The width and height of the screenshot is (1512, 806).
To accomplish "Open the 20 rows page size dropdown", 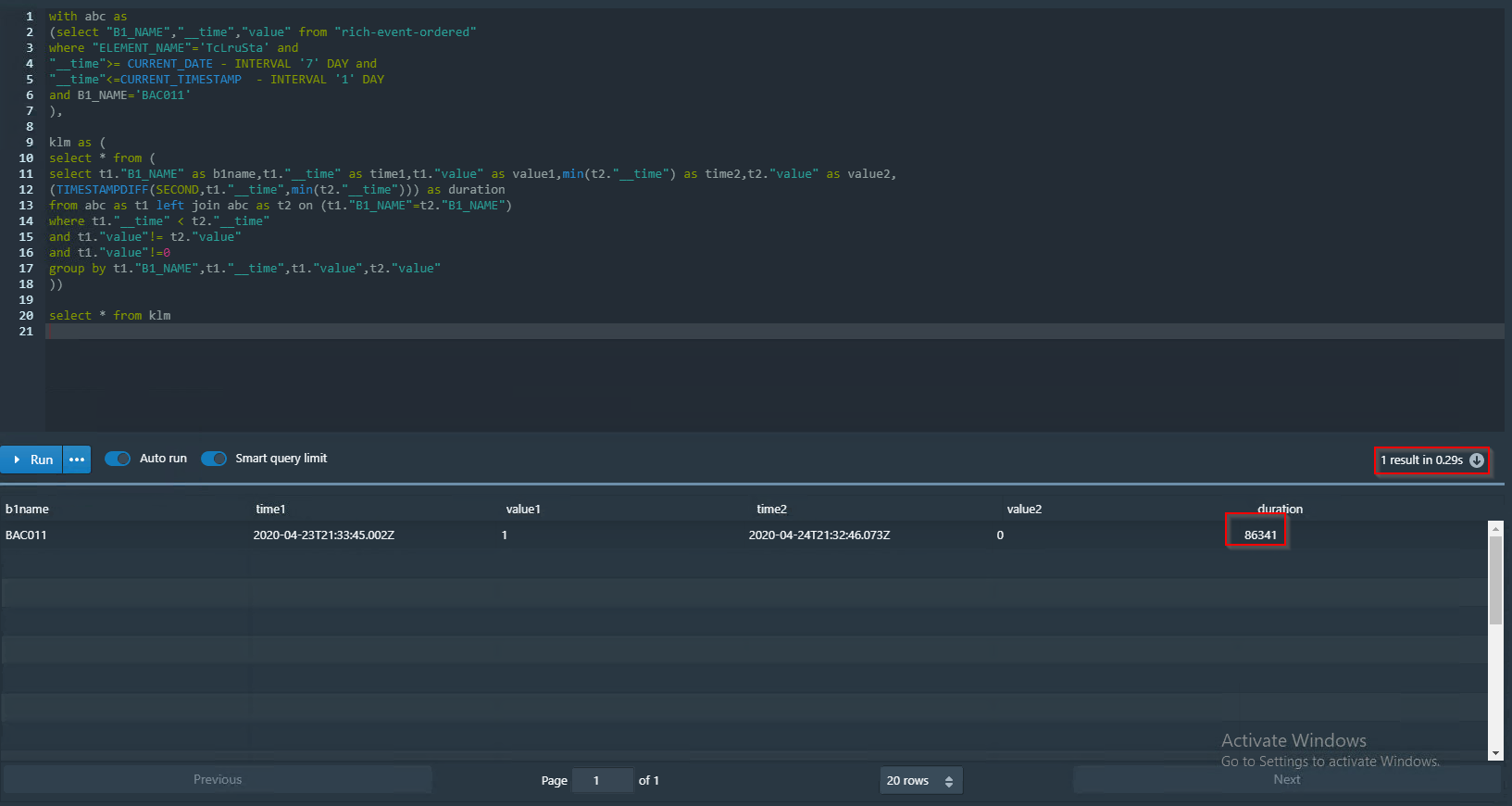I will (x=920, y=781).
